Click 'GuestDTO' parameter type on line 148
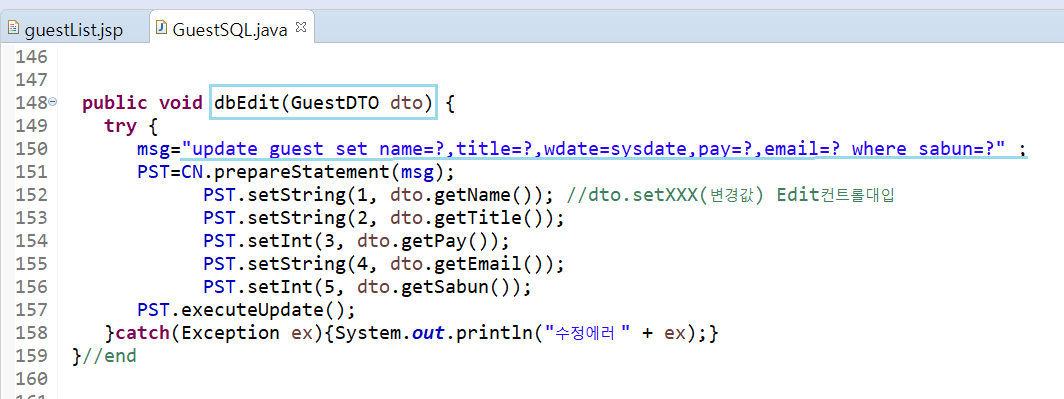The height and width of the screenshot is (399, 1064). (335, 103)
